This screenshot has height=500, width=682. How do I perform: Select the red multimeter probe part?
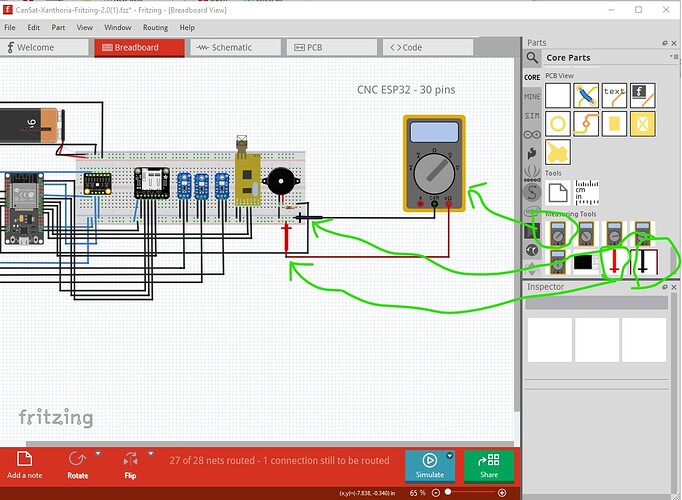pos(614,261)
